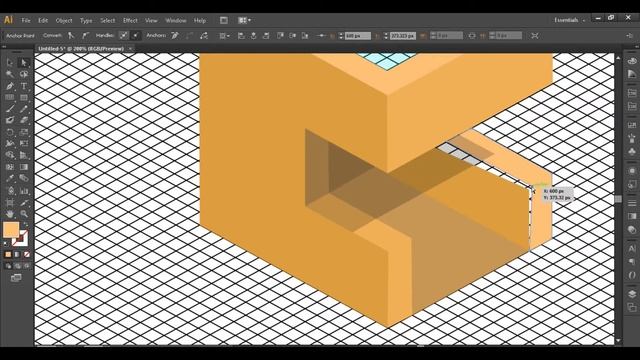Screen dimensions: 640x360
Task: Click the vertical scrollbar thumb
Action: tap(618, 199)
